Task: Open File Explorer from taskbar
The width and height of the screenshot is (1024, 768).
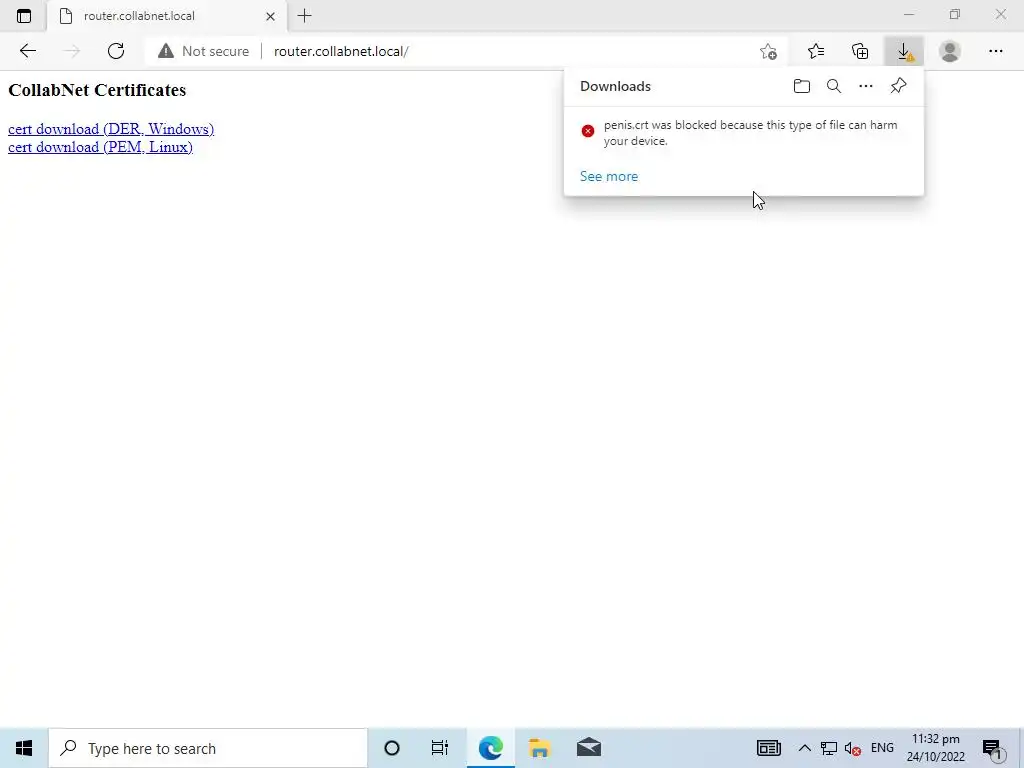Action: [539, 748]
